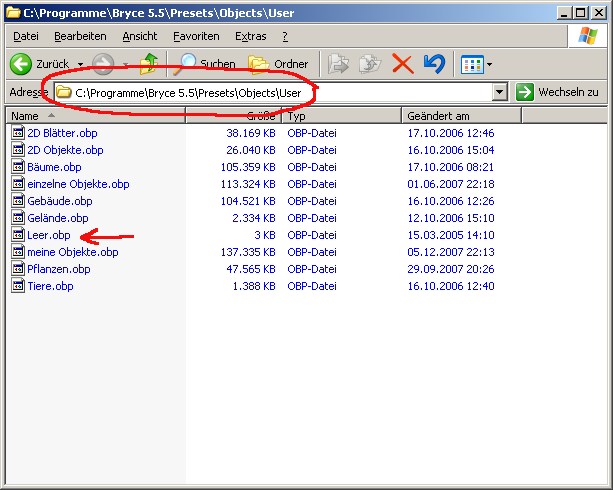Image resolution: width=613 pixels, height=490 pixels.
Task: Select file Bäume.obp
Action: 54,167
